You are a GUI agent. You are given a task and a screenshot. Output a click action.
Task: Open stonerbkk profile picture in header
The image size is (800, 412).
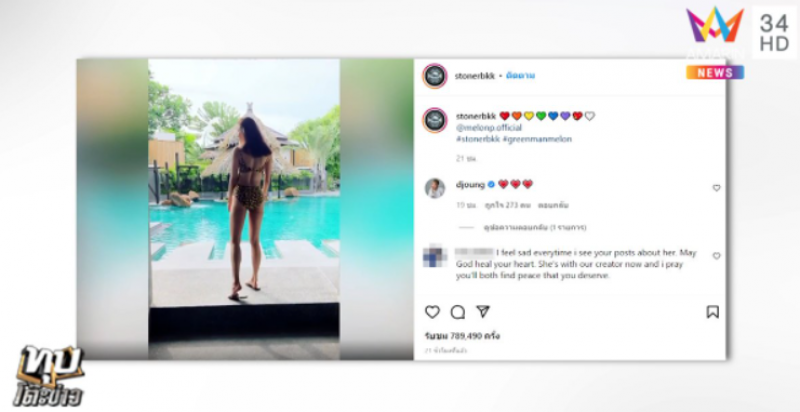click(435, 76)
